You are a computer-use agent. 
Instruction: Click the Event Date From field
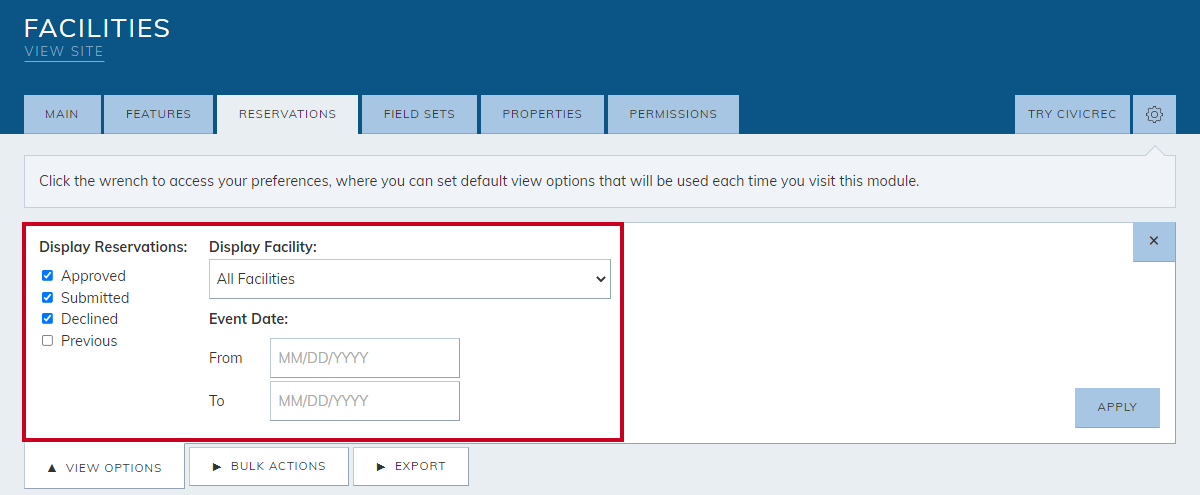coord(365,358)
